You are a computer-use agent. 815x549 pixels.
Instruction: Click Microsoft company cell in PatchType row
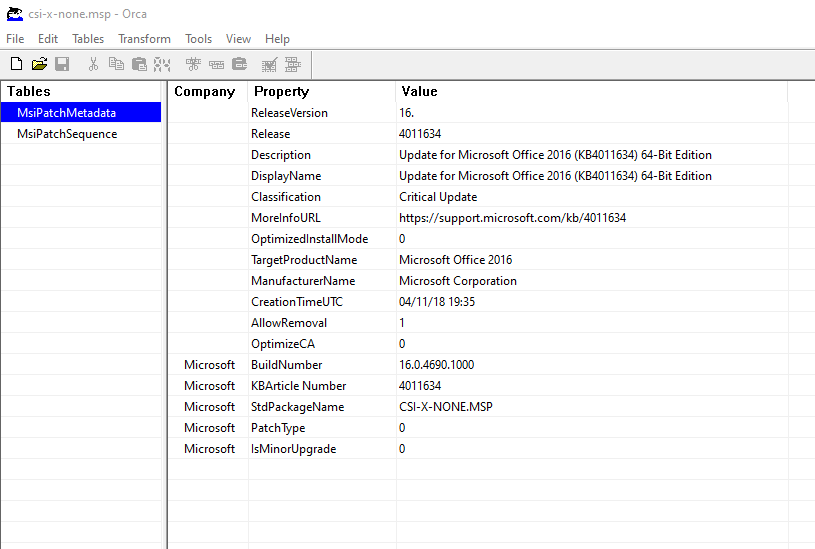pyautogui.click(x=209, y=428)
